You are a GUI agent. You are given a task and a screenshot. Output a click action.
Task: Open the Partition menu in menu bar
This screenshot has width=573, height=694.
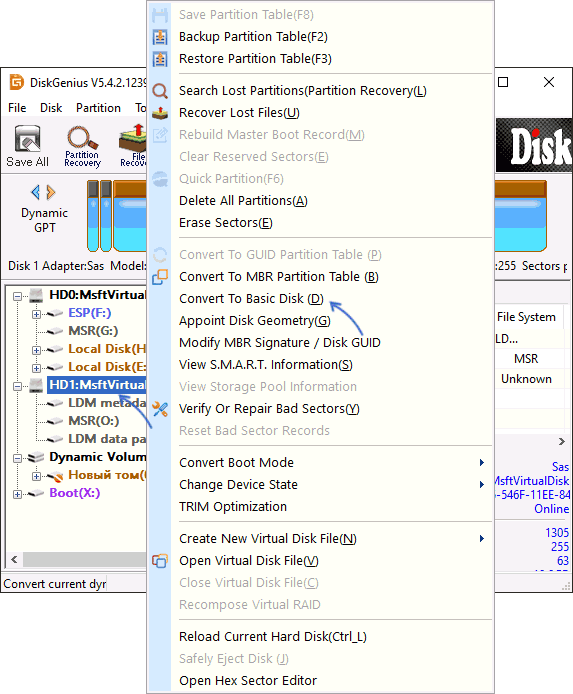[x=98, y=108]
